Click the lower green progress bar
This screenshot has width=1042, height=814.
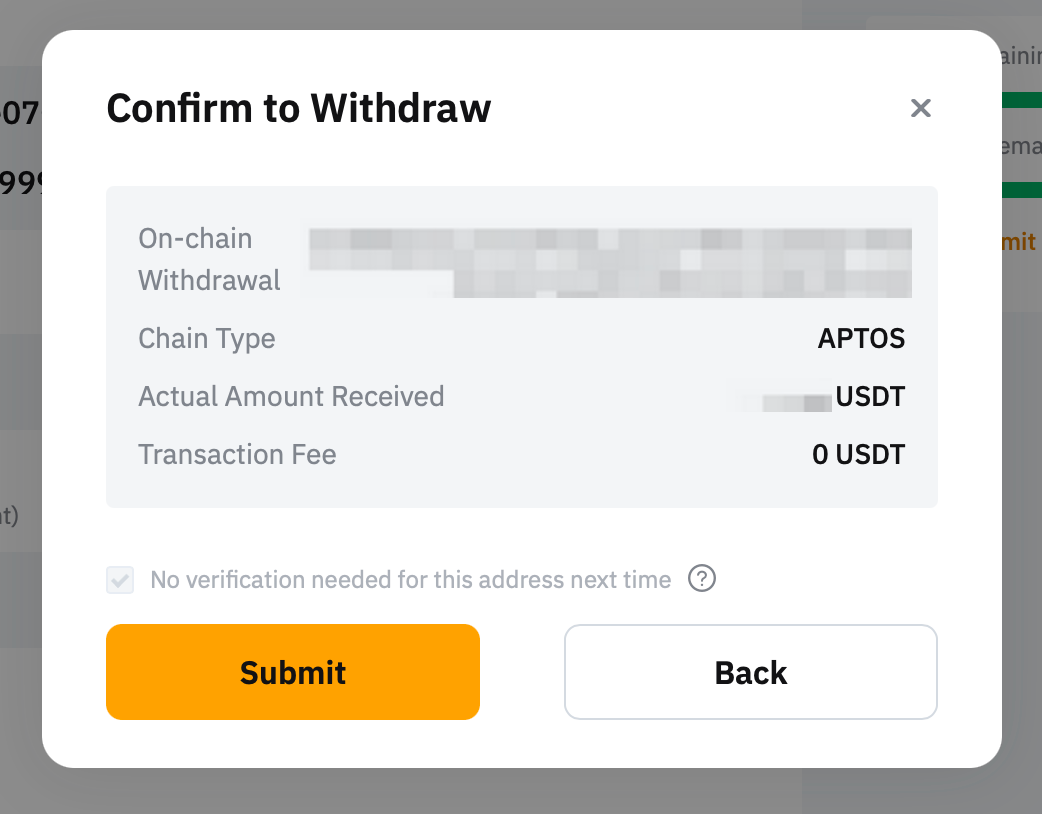pyautogui.click(x=1021, y=190)
